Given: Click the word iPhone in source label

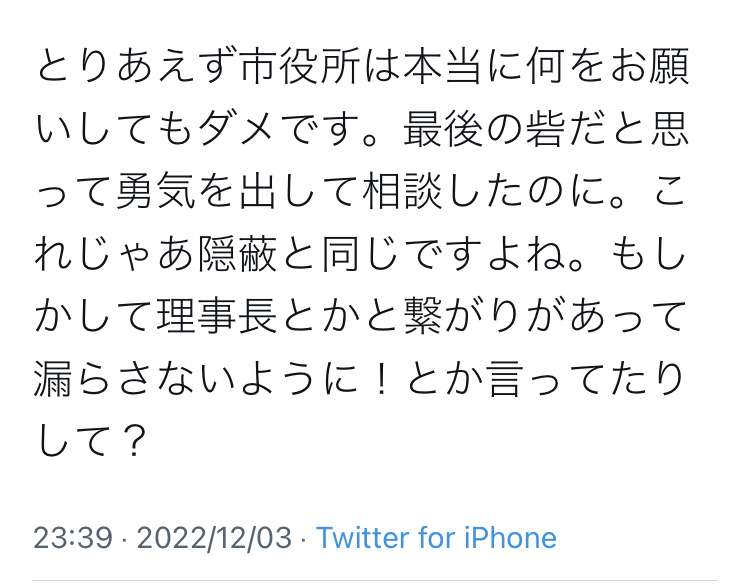Looking at the screenshot, I should (510, 537).
